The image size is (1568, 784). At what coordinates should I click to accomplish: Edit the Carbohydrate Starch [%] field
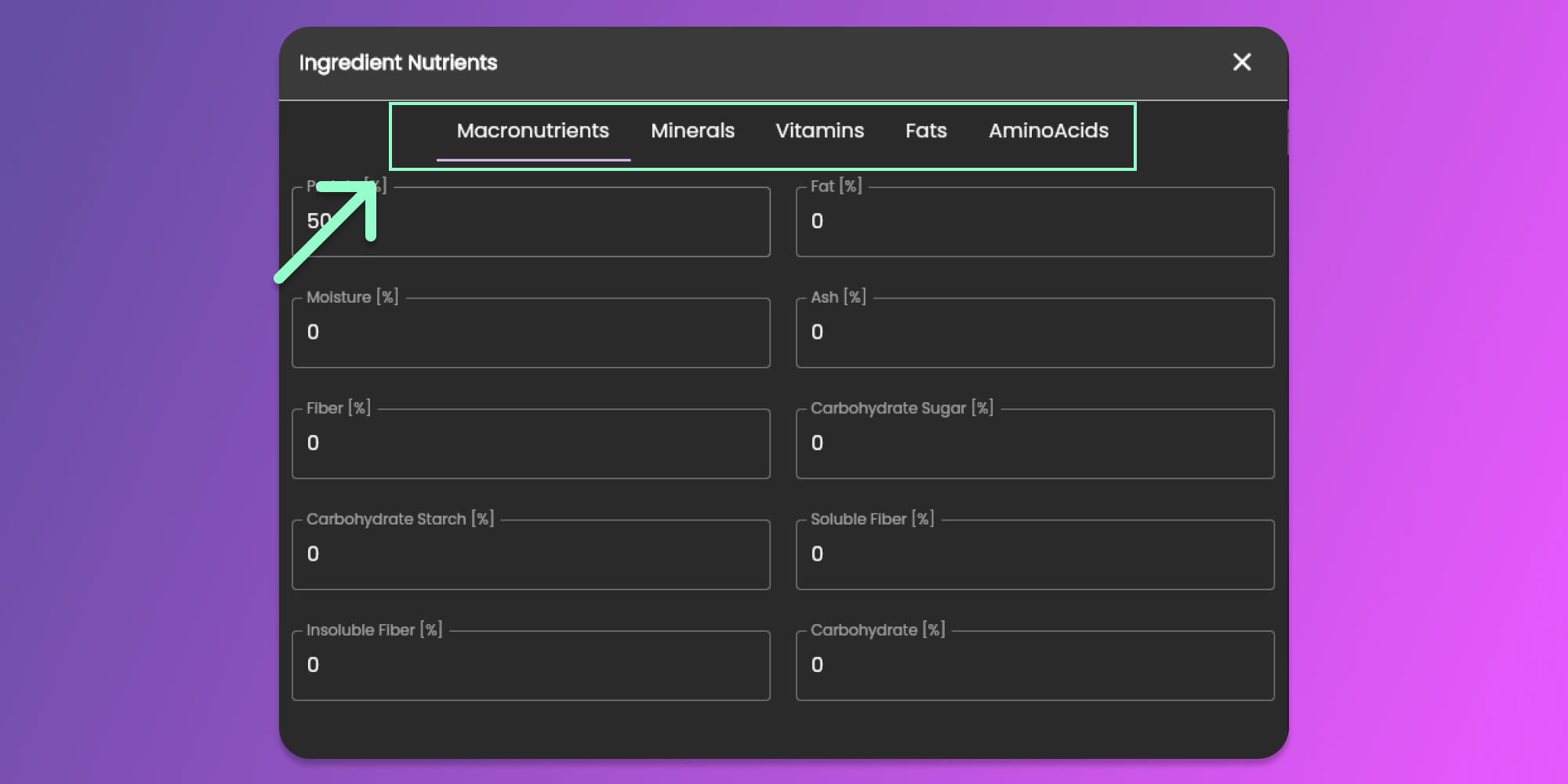click(x=531, y=555)
